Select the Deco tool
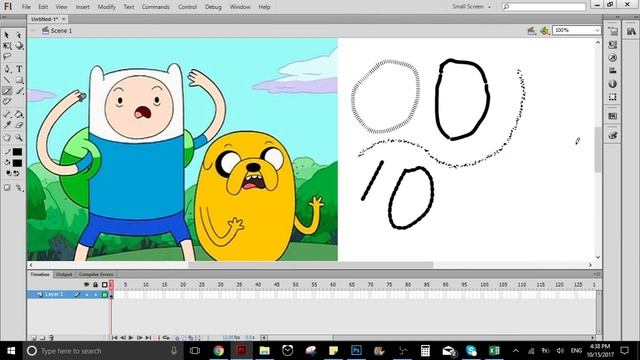The width and height of the screenshot is (640, 360). [7, 102]
